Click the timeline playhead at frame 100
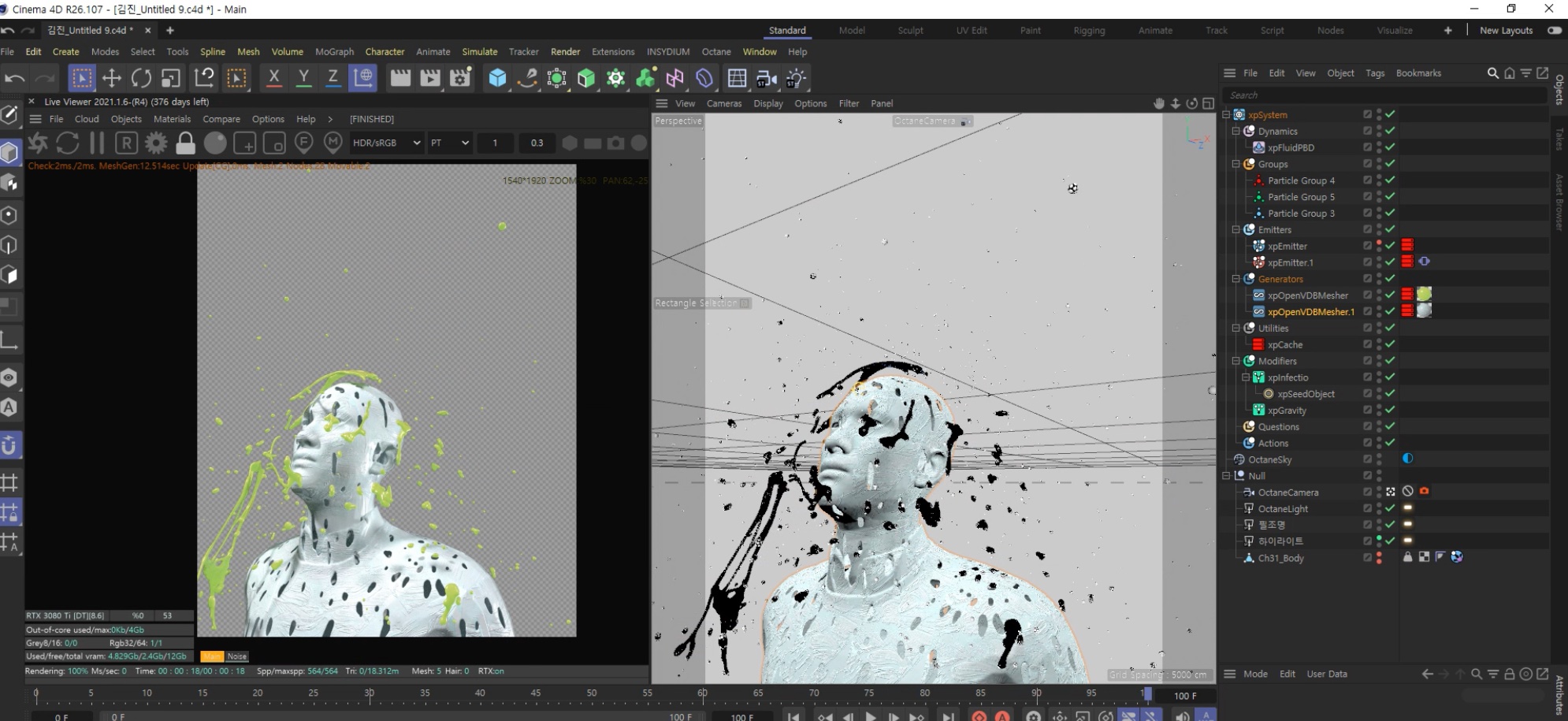 [x=1147, y=694]
